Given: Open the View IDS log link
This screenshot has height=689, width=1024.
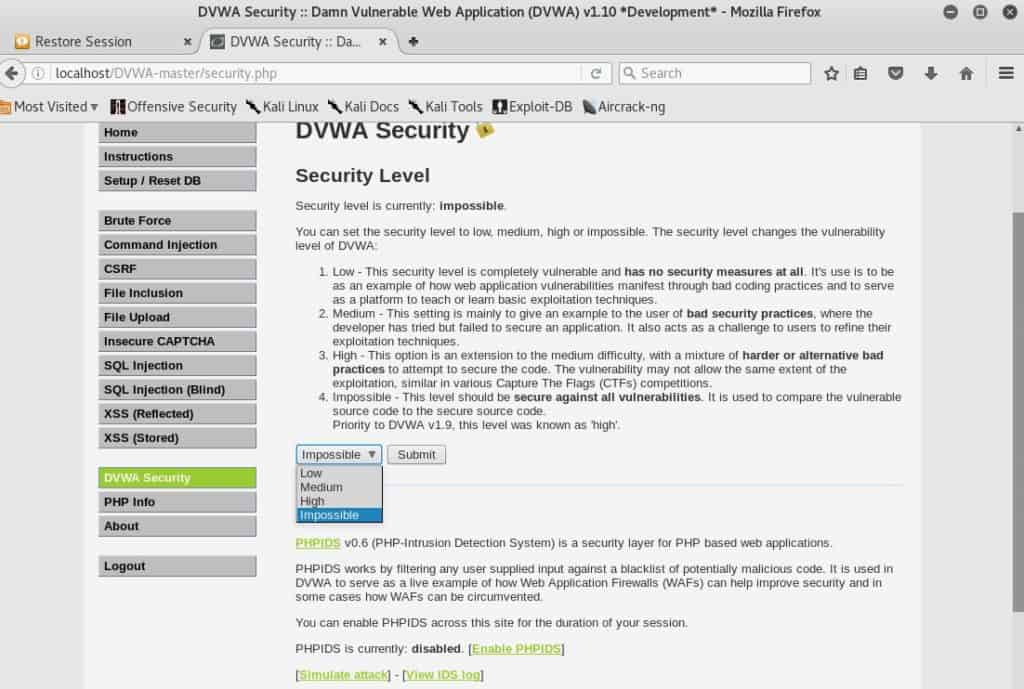Looking at the screenshot, I should [443, 675].
